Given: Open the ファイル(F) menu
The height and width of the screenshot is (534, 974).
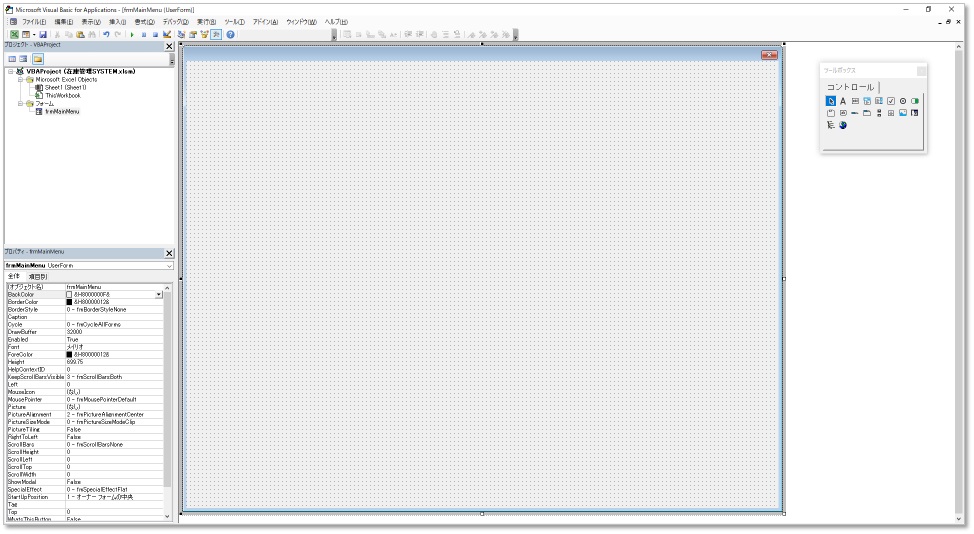Looking at the screenshot, I should click(x=34, y=22).
